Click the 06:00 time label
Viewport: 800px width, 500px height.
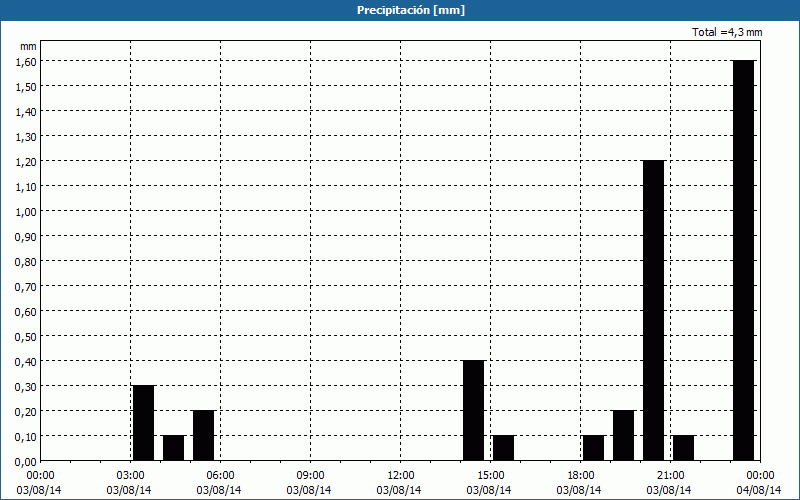pyautogui.click(x=220, y=476)
